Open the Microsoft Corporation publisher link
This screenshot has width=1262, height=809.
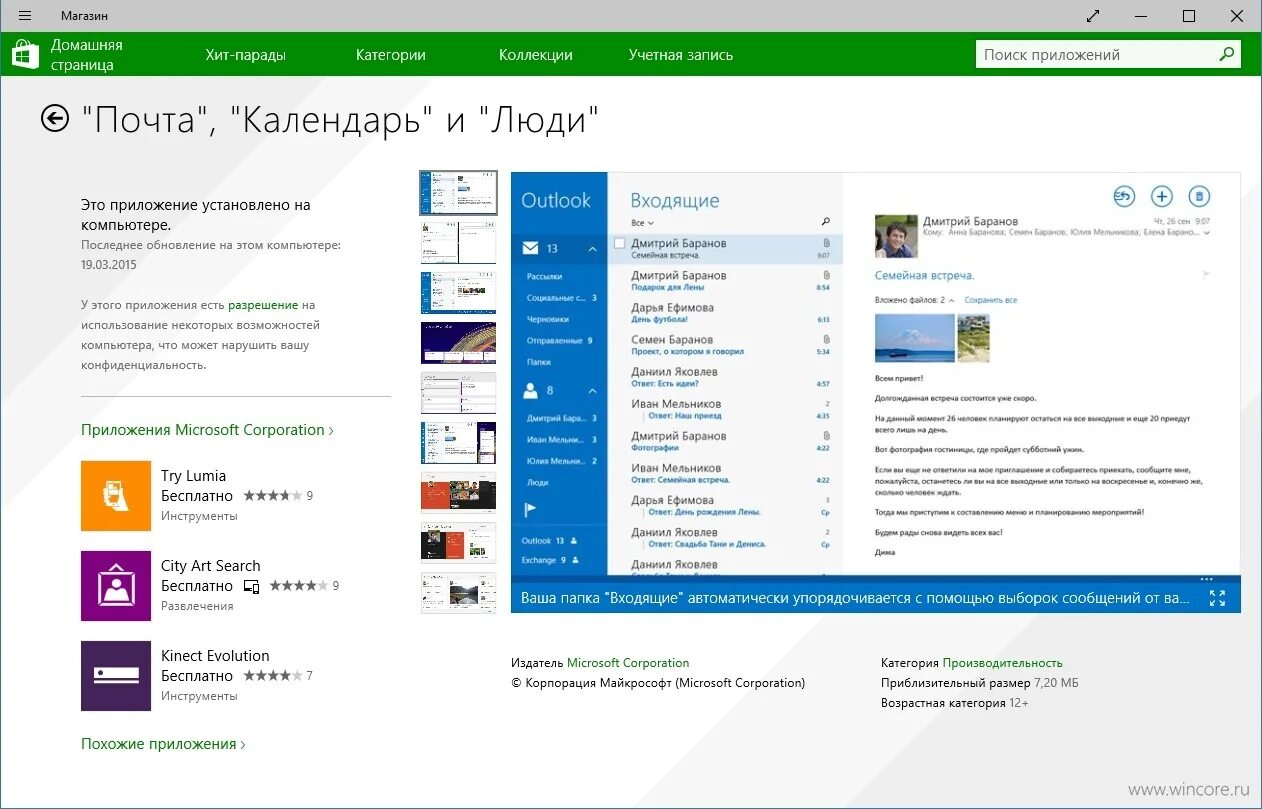[x=628, y=662]
